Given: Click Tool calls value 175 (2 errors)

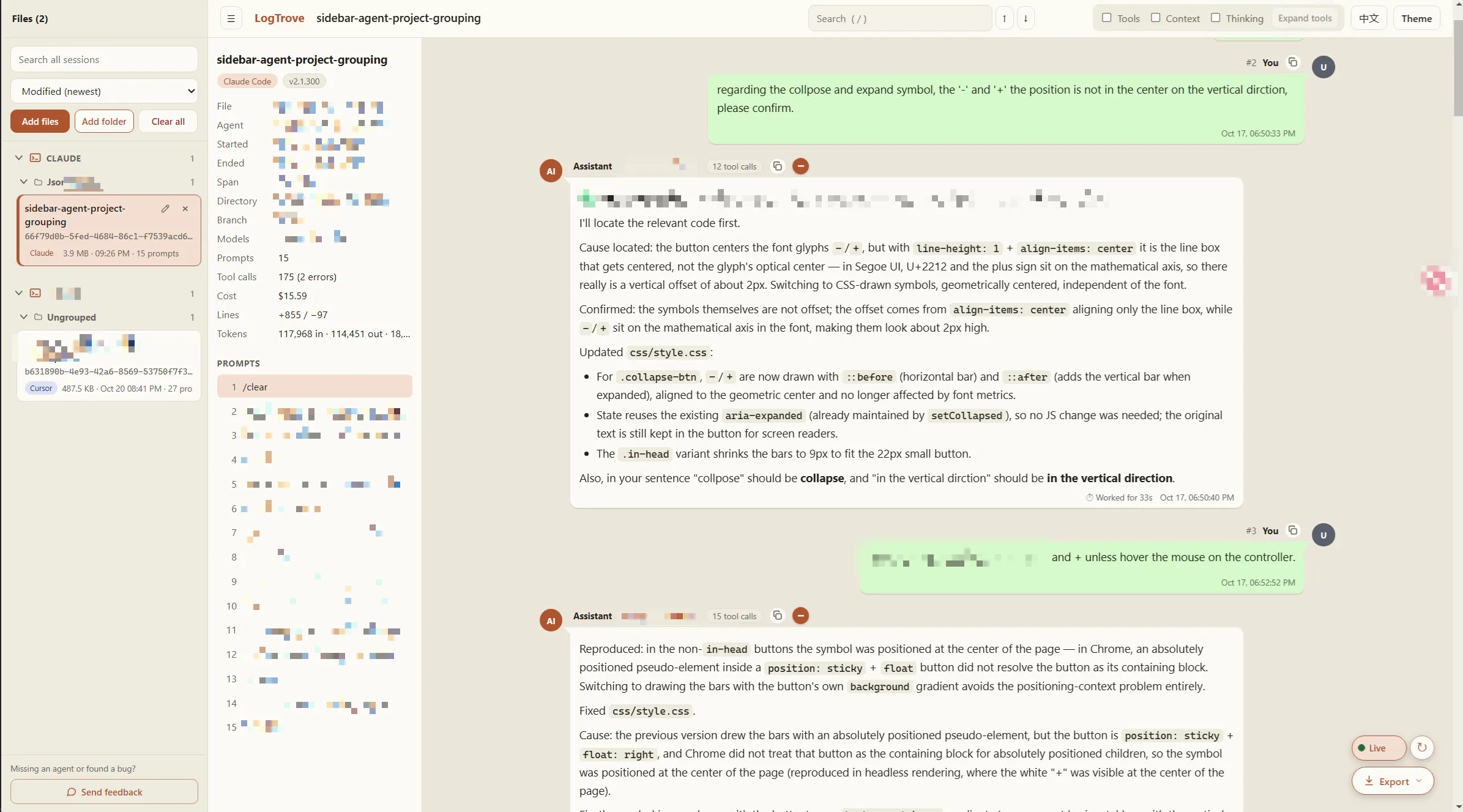Looking at the screenshot, I should pyautogui.click(x=307, y=277).
